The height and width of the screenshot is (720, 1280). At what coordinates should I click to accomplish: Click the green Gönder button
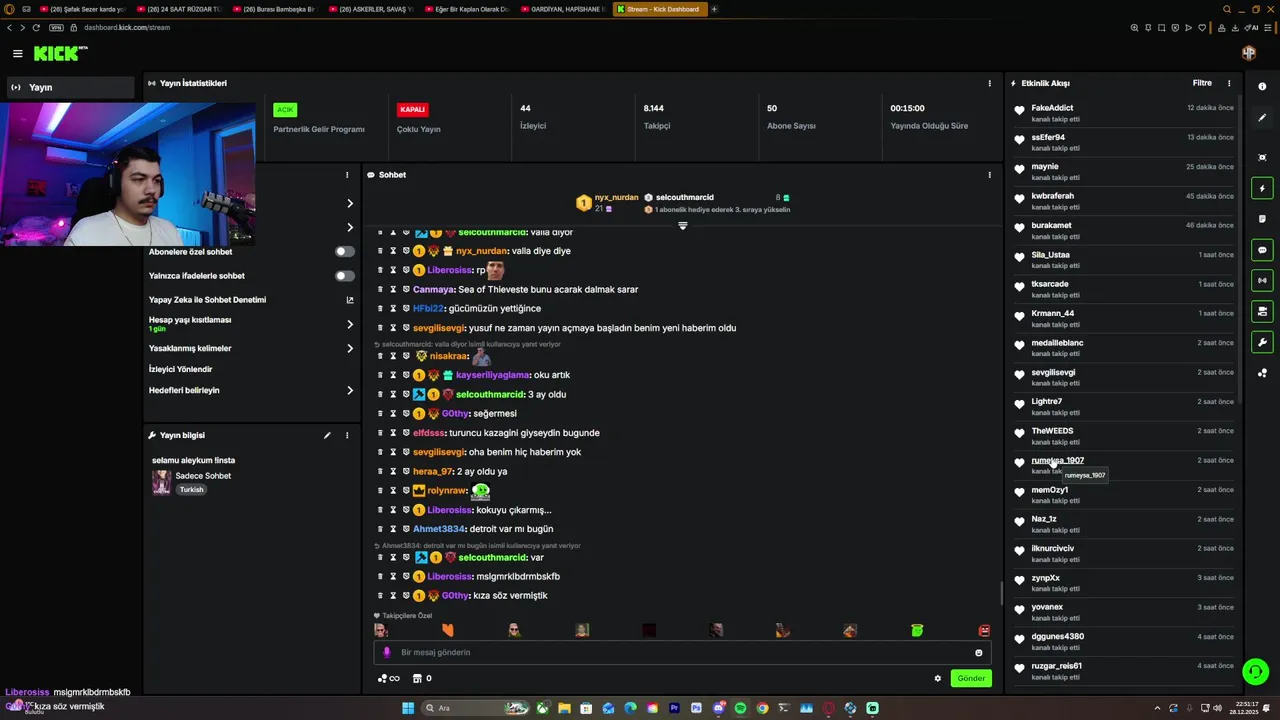point(971,678)
